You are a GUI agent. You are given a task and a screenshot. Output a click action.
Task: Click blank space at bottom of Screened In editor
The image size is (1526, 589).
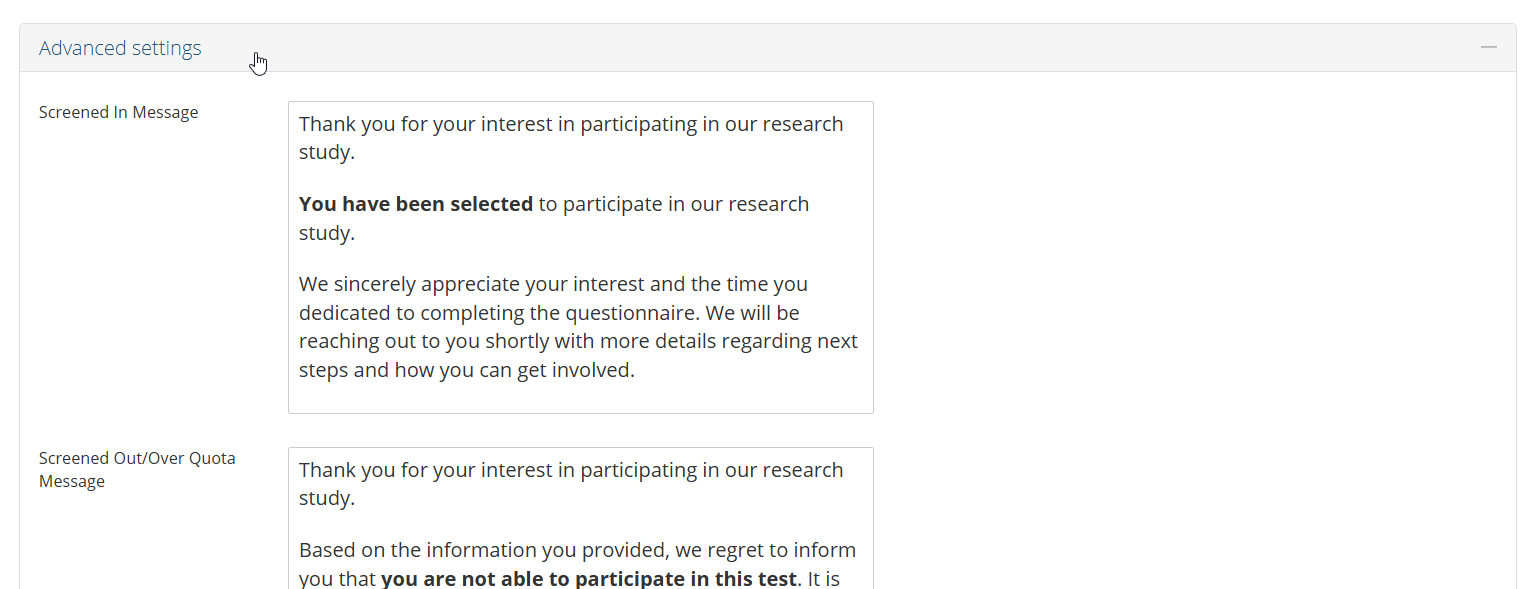(x=580, y=398)
